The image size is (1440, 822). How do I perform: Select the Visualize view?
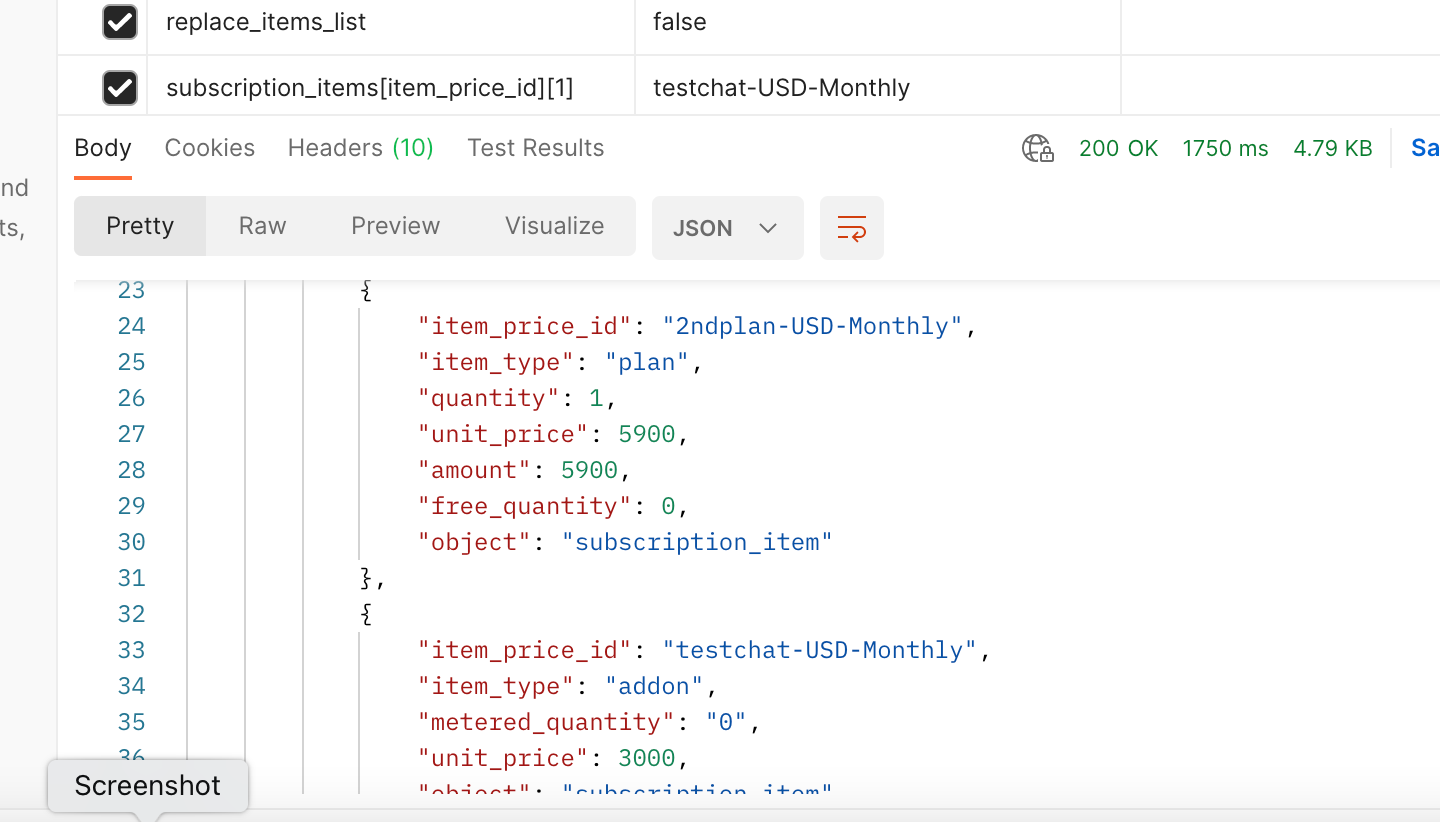554,226
